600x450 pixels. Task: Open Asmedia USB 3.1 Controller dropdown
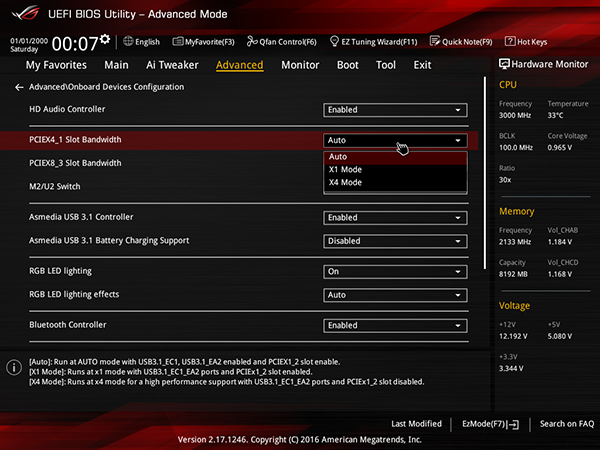[x=395, y=218]
